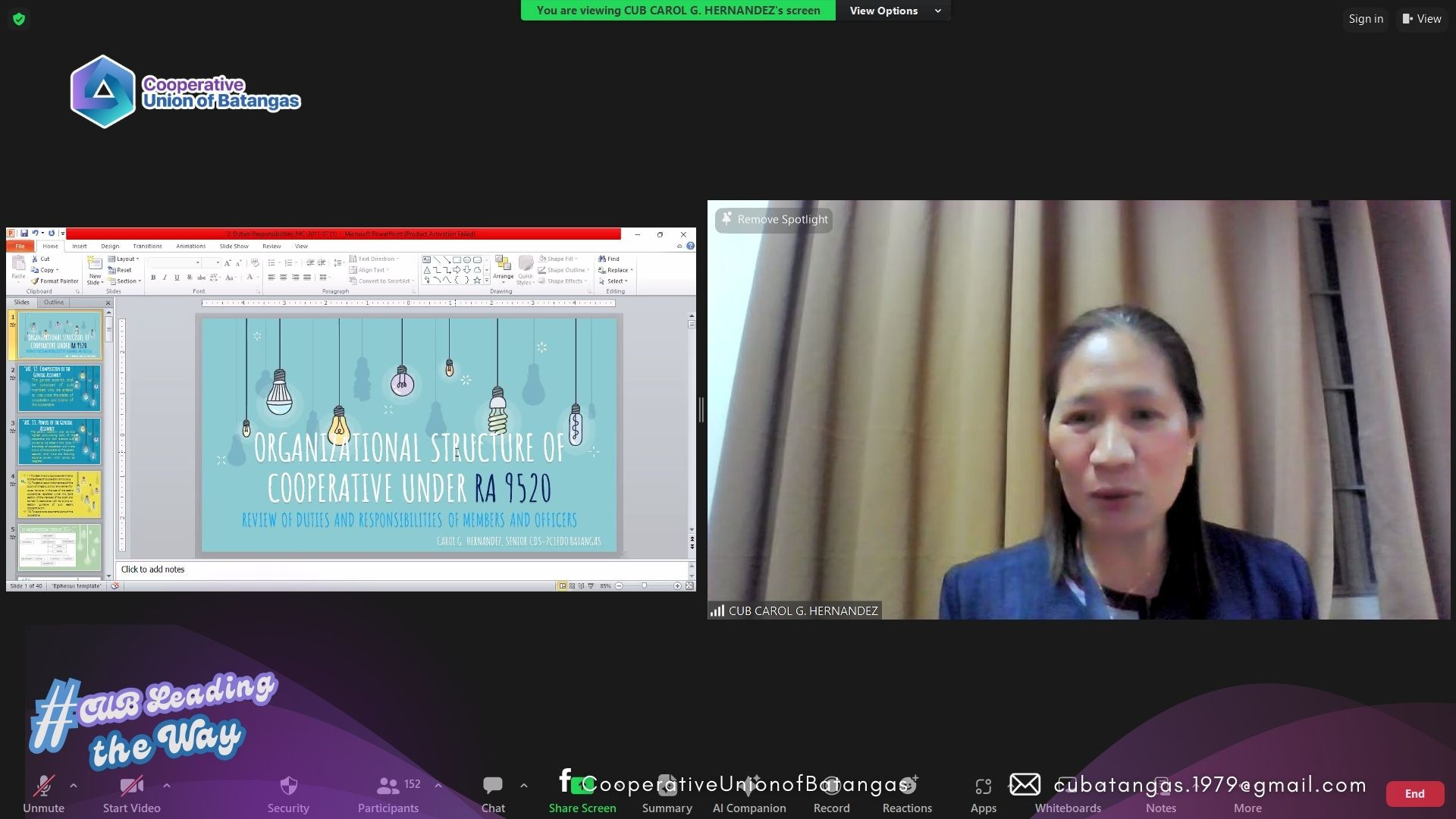Click the red End meeting button
This screenshot has height=819, width=1456.
pyautogui.click(x=1415, y=794)
